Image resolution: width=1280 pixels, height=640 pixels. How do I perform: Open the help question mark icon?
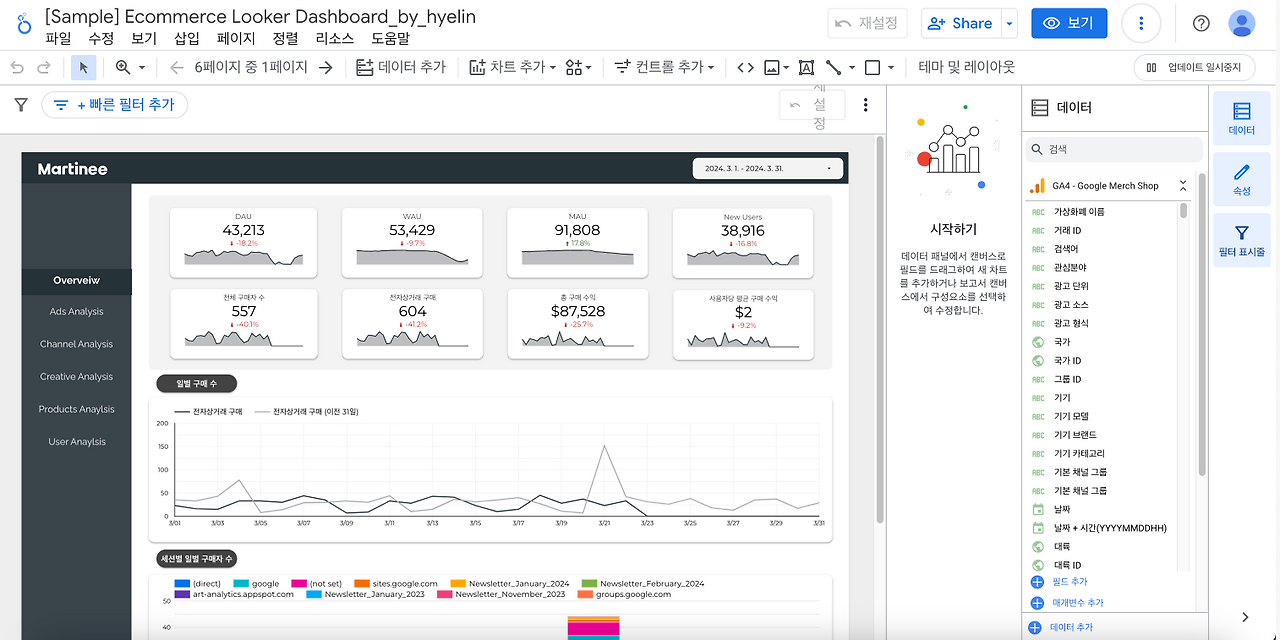(x=1201, y=23)
